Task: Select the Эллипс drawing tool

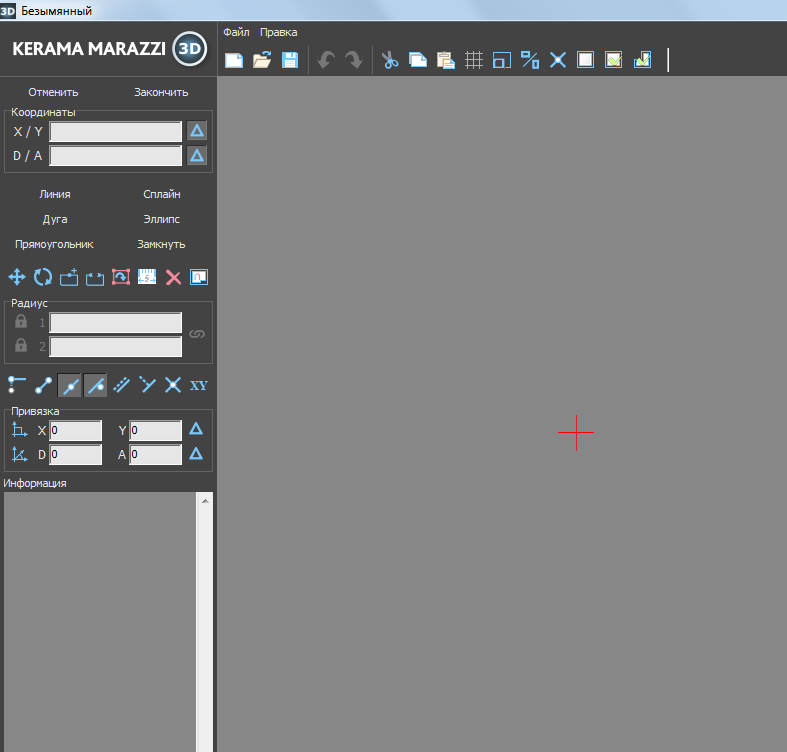Action: [x=162, y=219]
